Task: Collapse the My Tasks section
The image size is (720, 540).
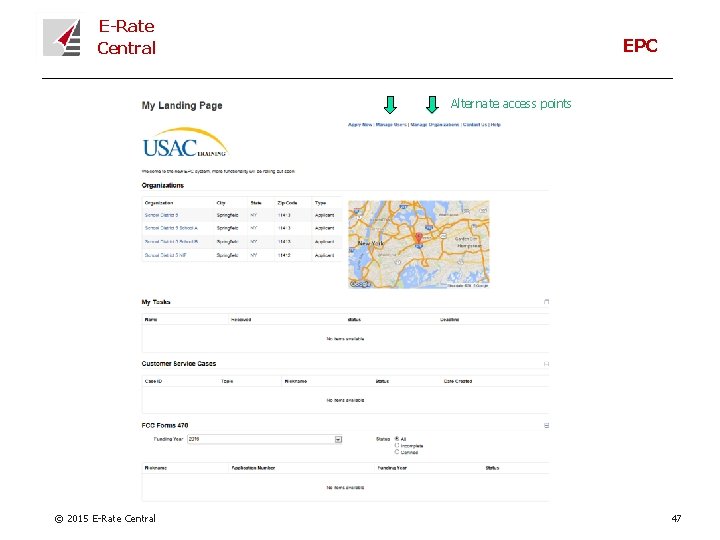Action: pyautogui.click(x=546, y=302)
